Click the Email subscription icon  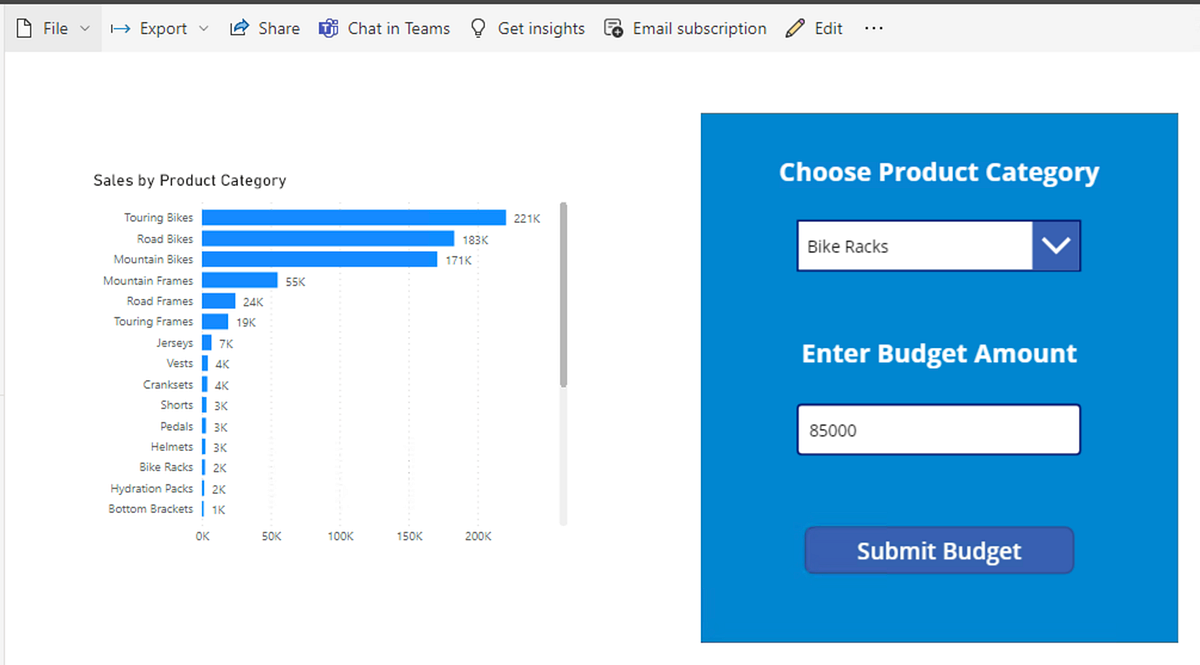coord(613,28)
